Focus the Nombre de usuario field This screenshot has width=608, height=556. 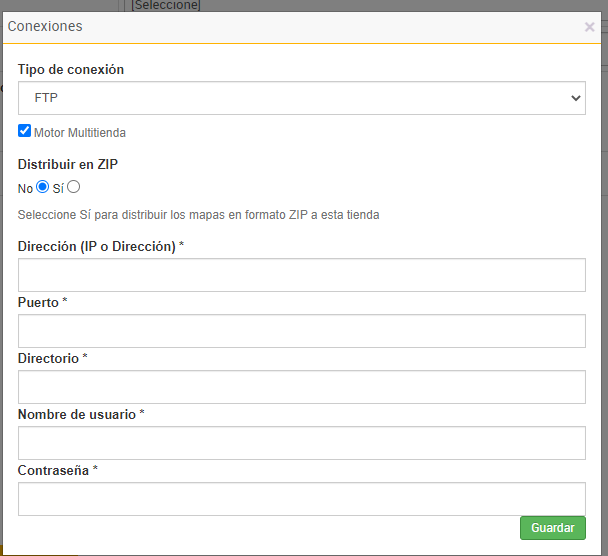coord(301,443)
